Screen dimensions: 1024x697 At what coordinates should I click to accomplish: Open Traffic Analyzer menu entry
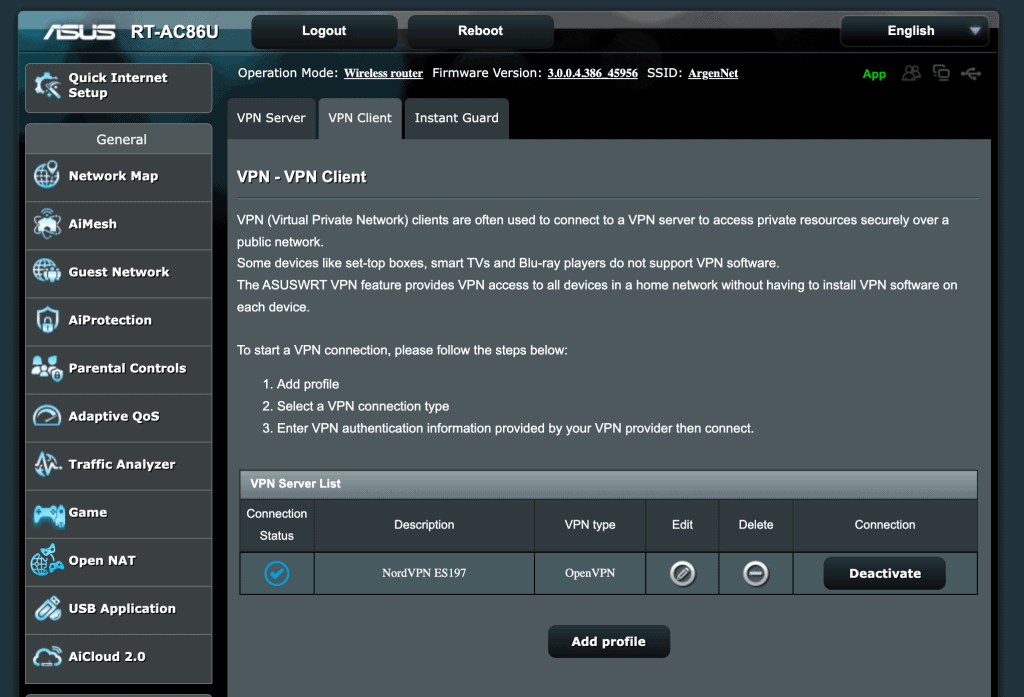[119, 465]
